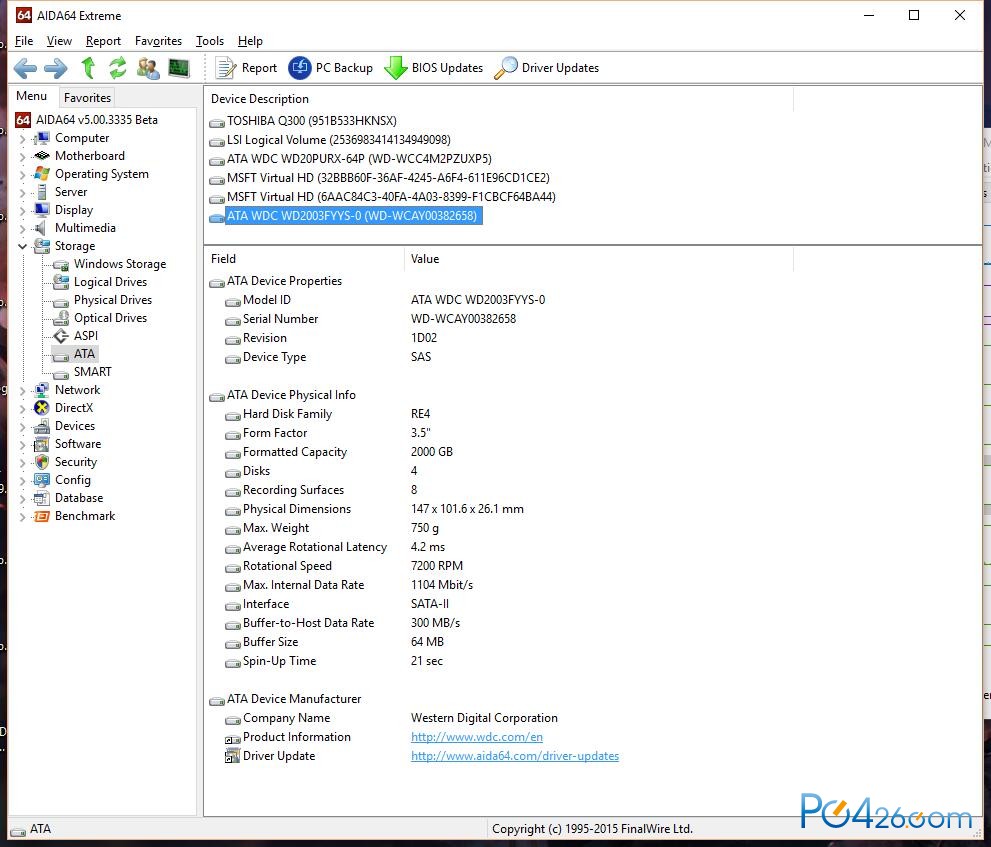Select SMART in the tree
Viewport: 991px width, 847px height.
click(92, 372)
